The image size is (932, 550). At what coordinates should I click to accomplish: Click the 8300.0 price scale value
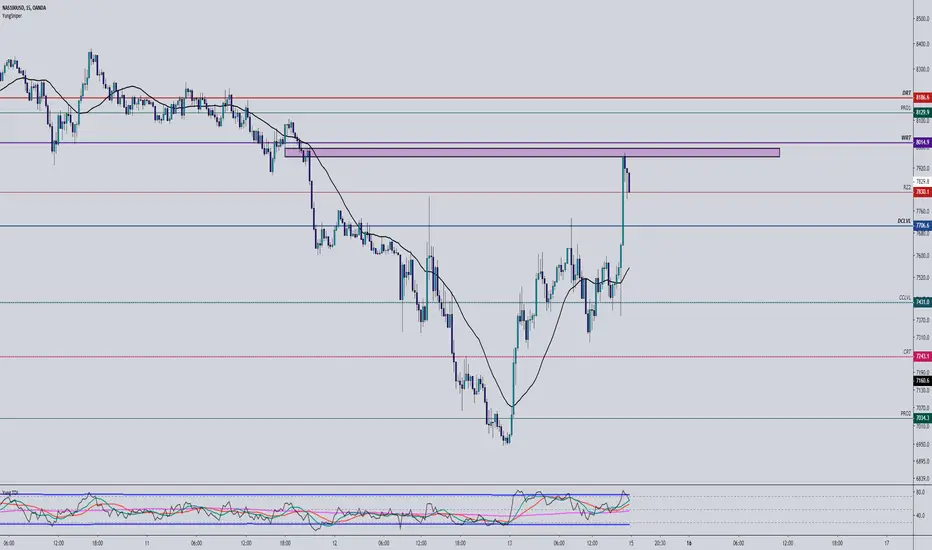coord(923,70)
